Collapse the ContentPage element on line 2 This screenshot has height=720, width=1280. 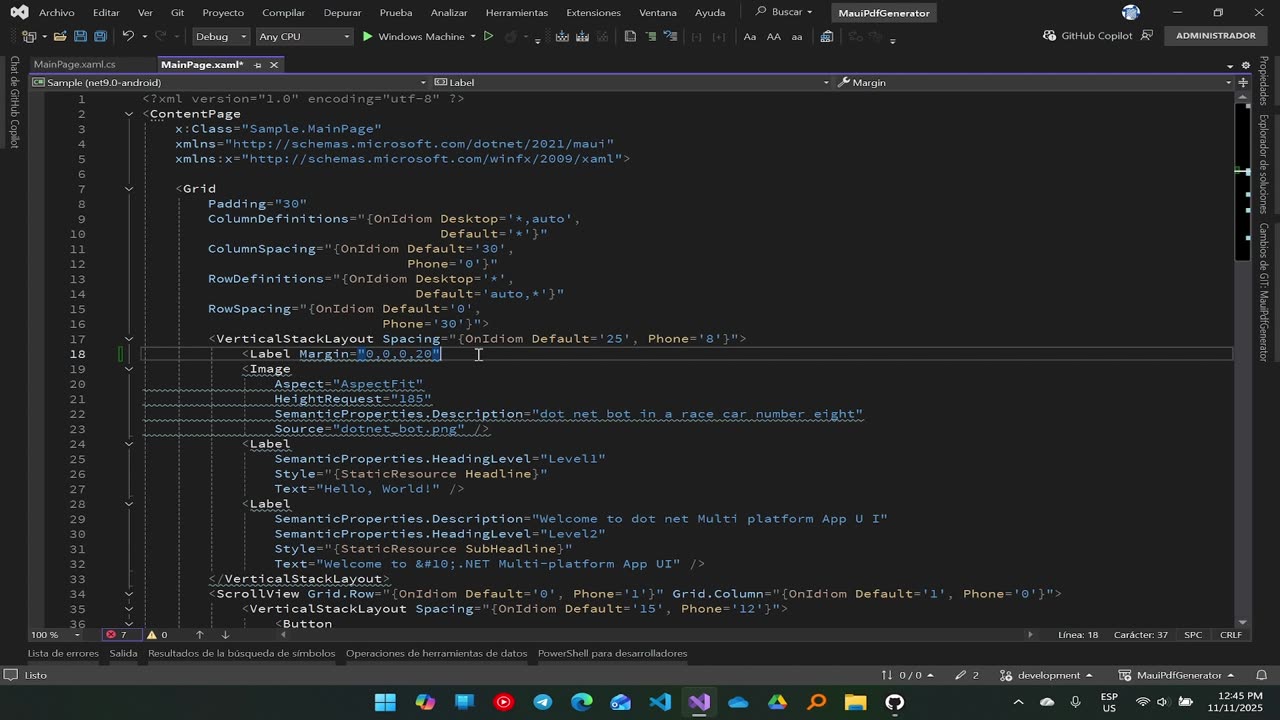(129, 114)
